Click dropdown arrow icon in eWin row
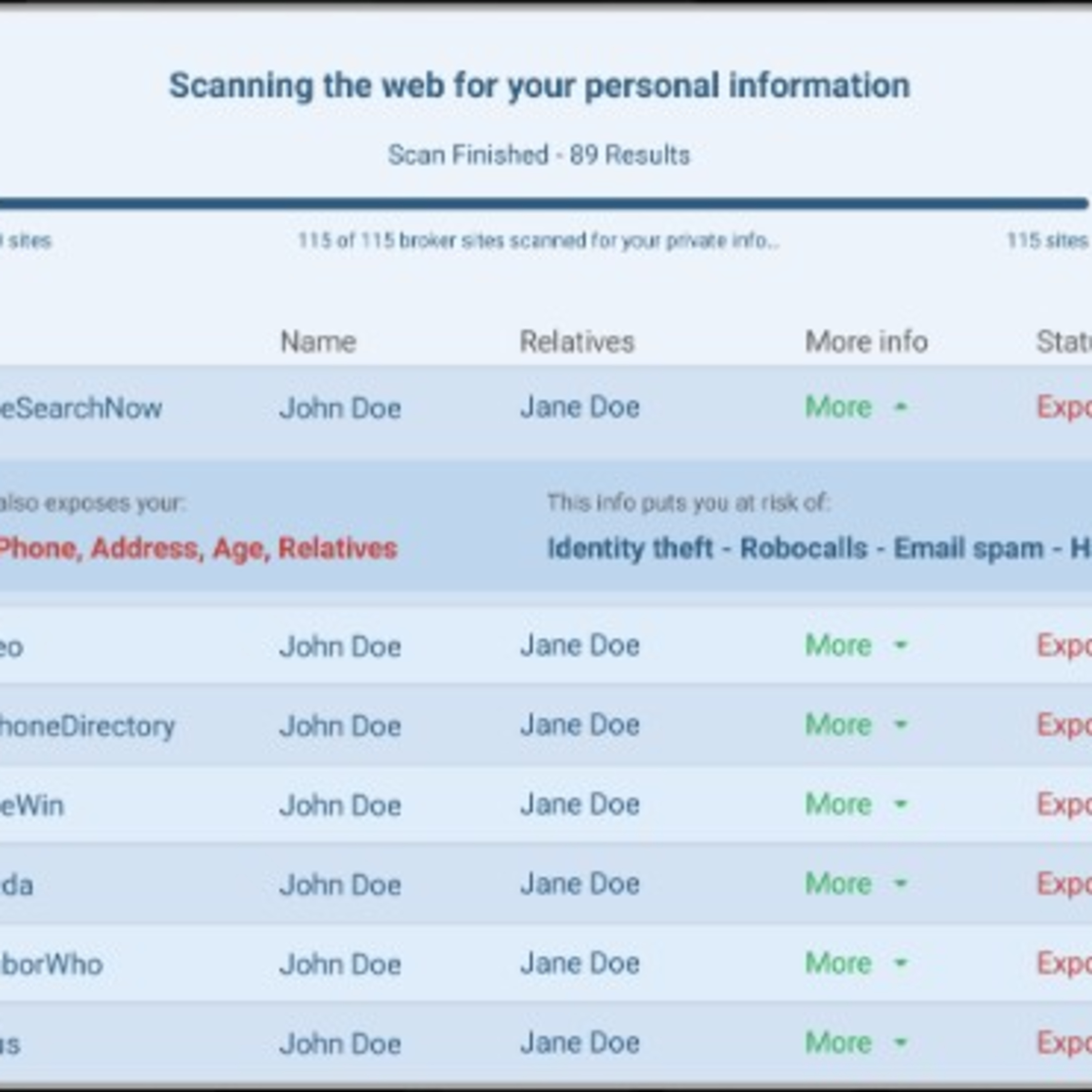 [901, 804]
